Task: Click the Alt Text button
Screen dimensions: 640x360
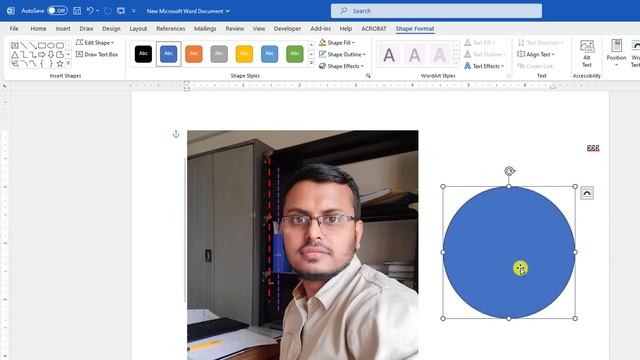Action: coord(587,54)
